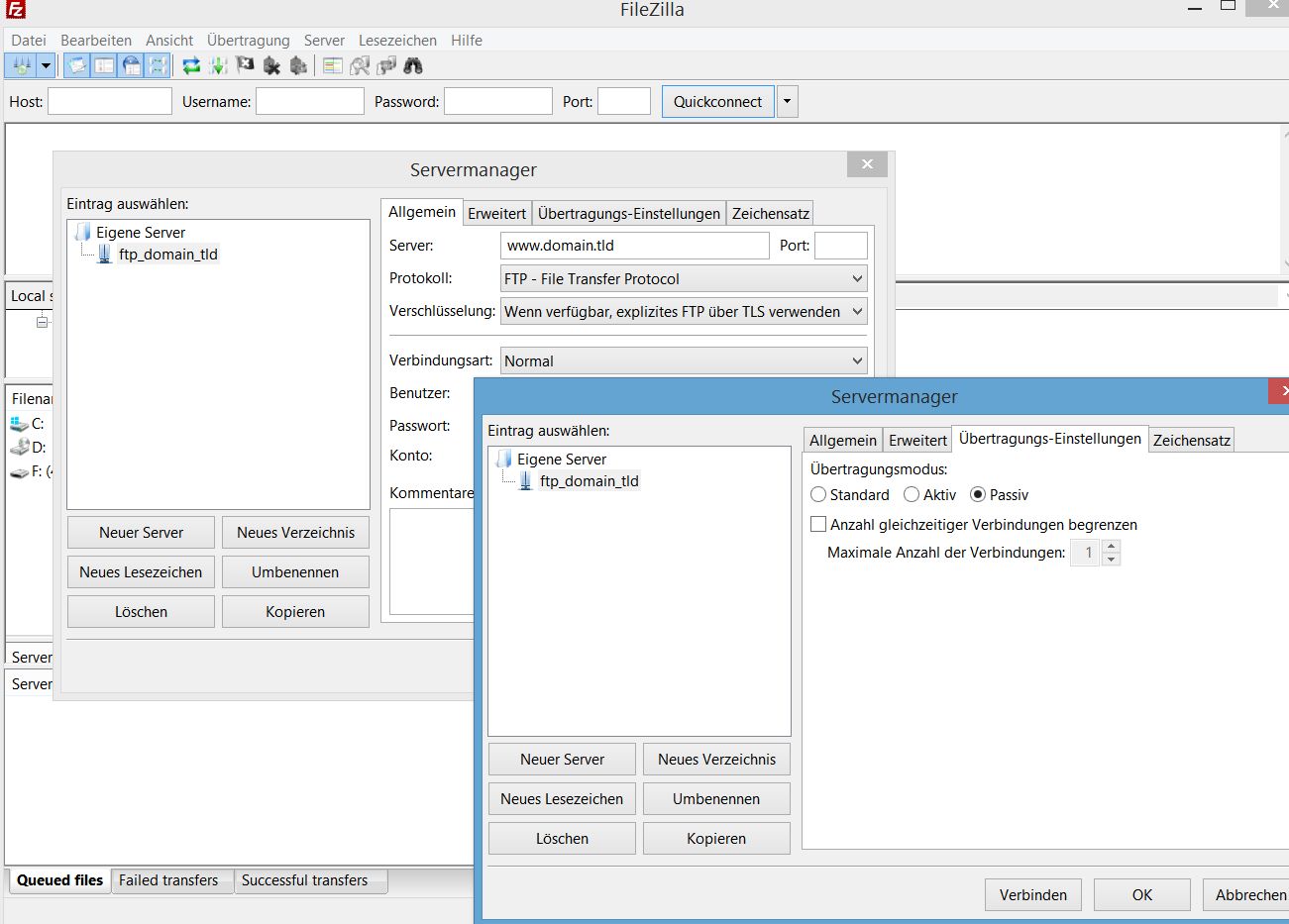Open the Site Manager toolbar icon
The width and height of the screenshot is (1289, 924).
click(21, 66)
